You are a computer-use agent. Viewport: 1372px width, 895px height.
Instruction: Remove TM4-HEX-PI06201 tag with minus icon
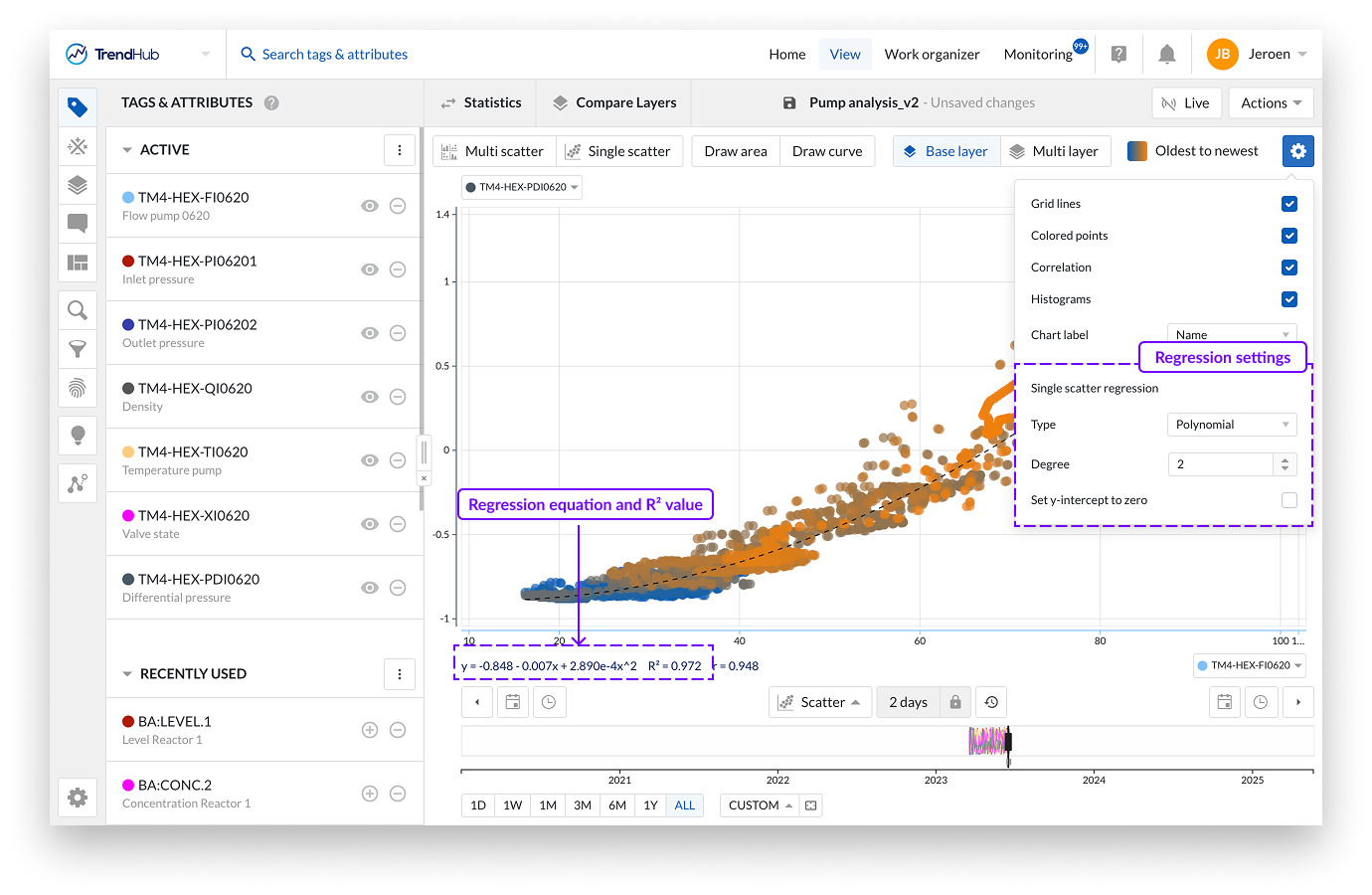pyautogui.click(x=398, y=269)
